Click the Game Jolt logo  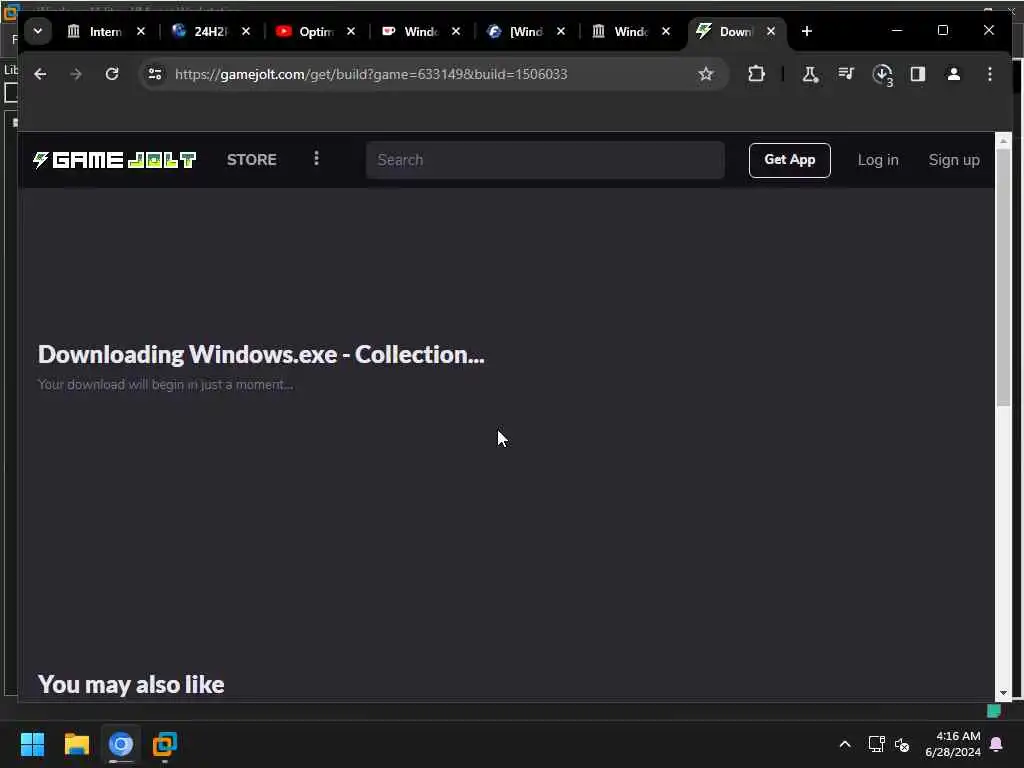114,160
